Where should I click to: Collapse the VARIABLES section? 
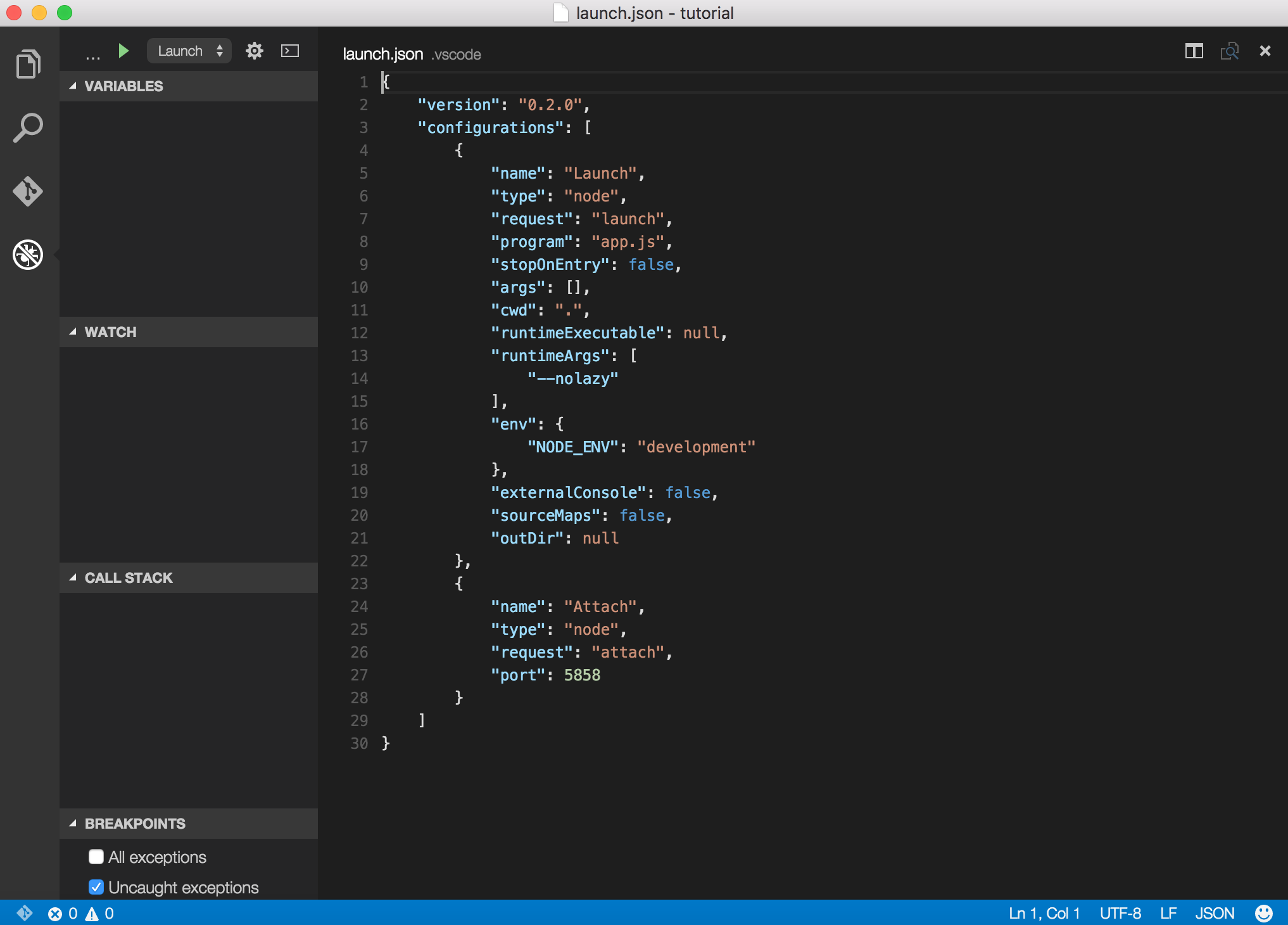(74, 86)
